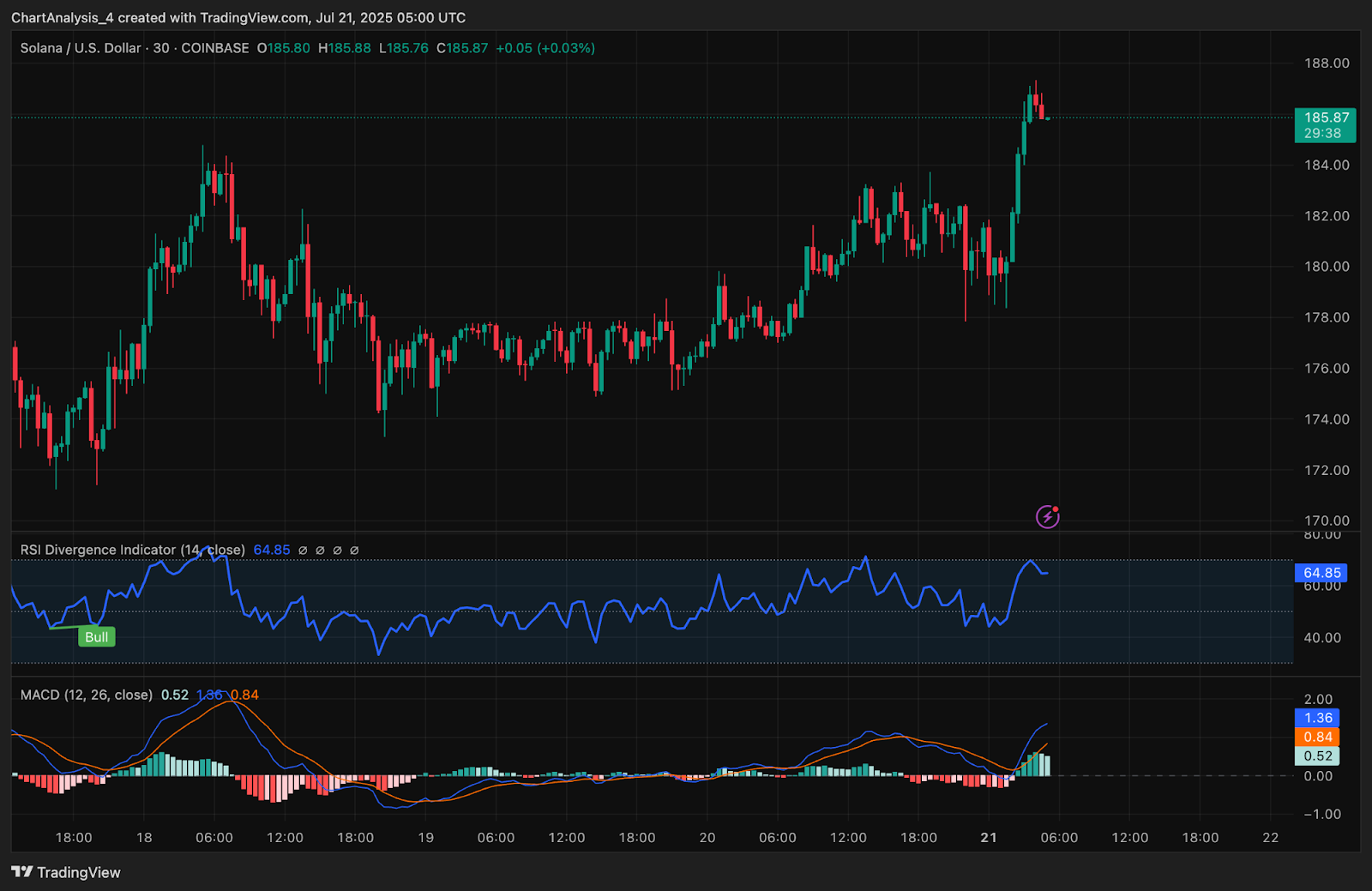Click the MACD zero line label 0.00
The width and height of the screenshot is (1372, 891).
[x=1318, y=776]
